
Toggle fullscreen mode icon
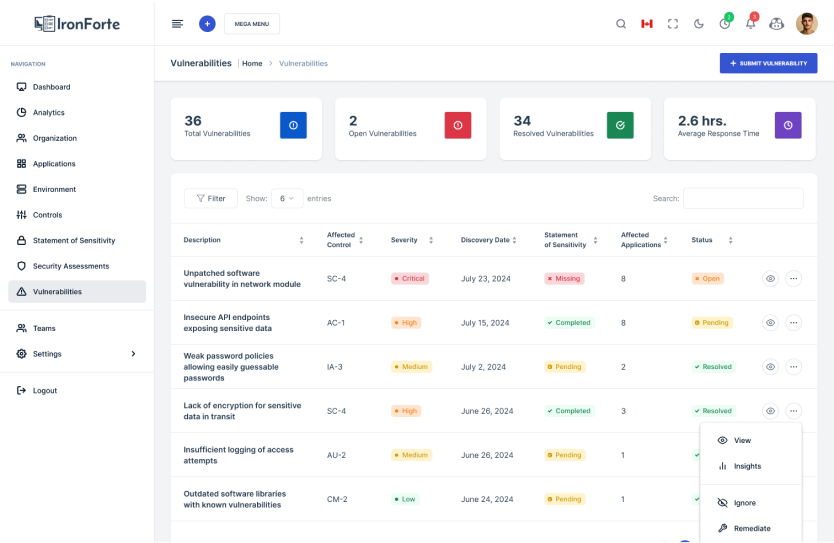(x=673, y=24)
